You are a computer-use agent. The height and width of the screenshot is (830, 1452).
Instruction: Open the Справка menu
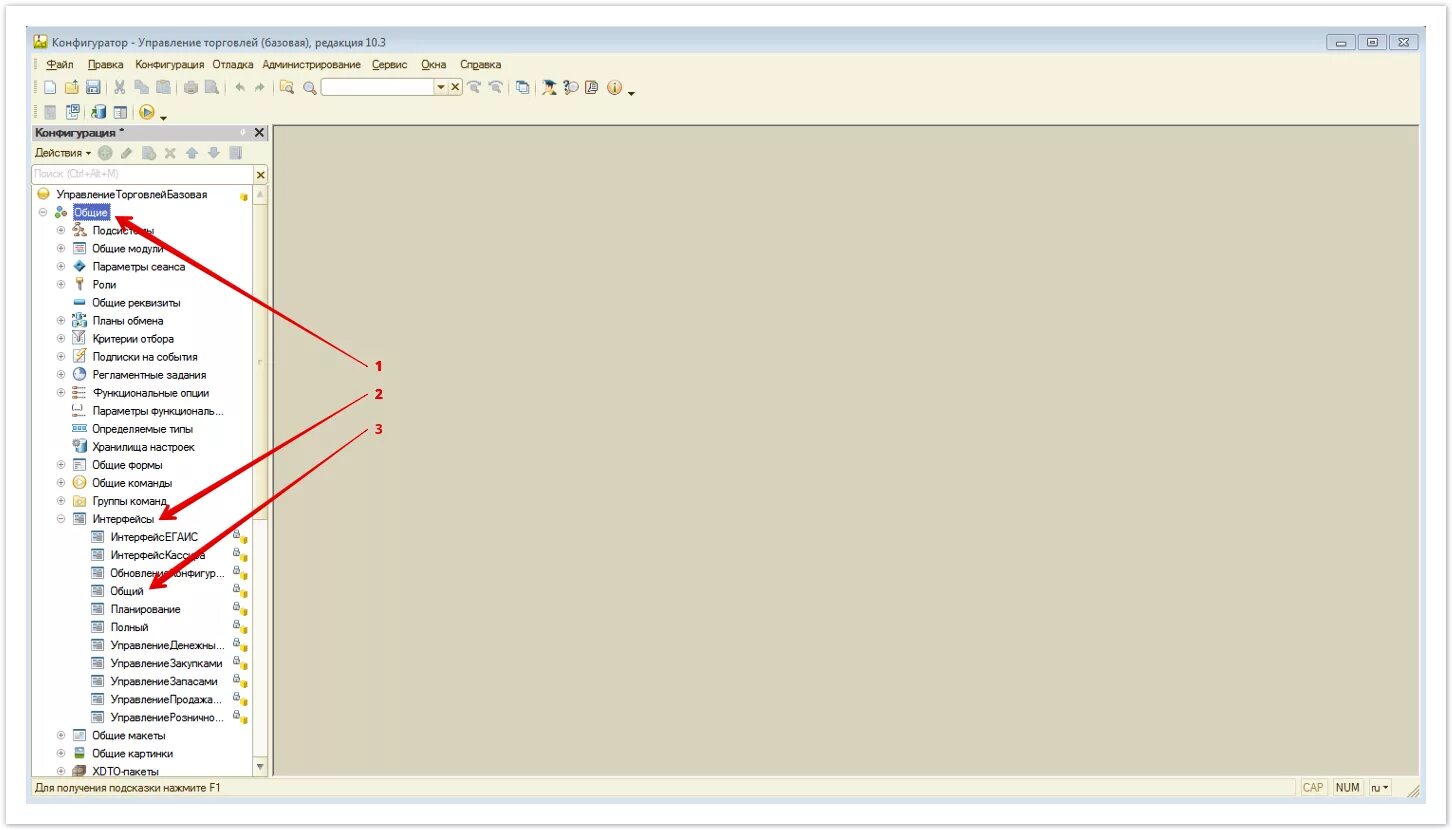point(481,65)
